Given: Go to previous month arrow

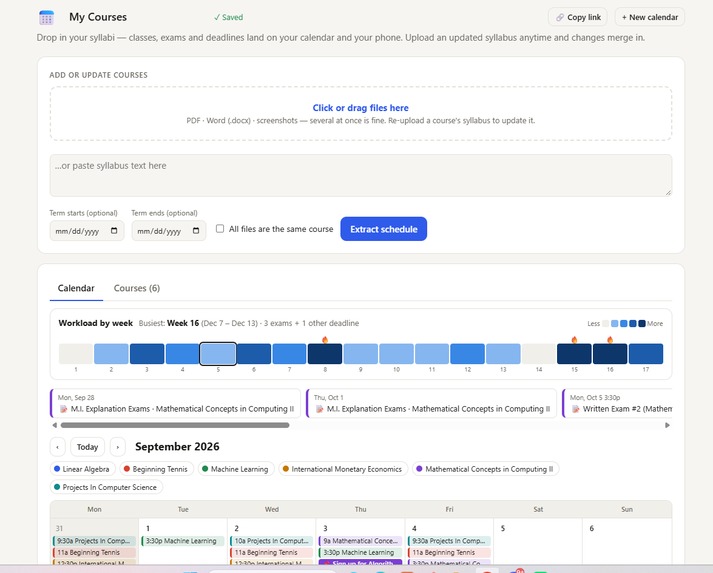Looking at the screenshot, I should point(57,447).
